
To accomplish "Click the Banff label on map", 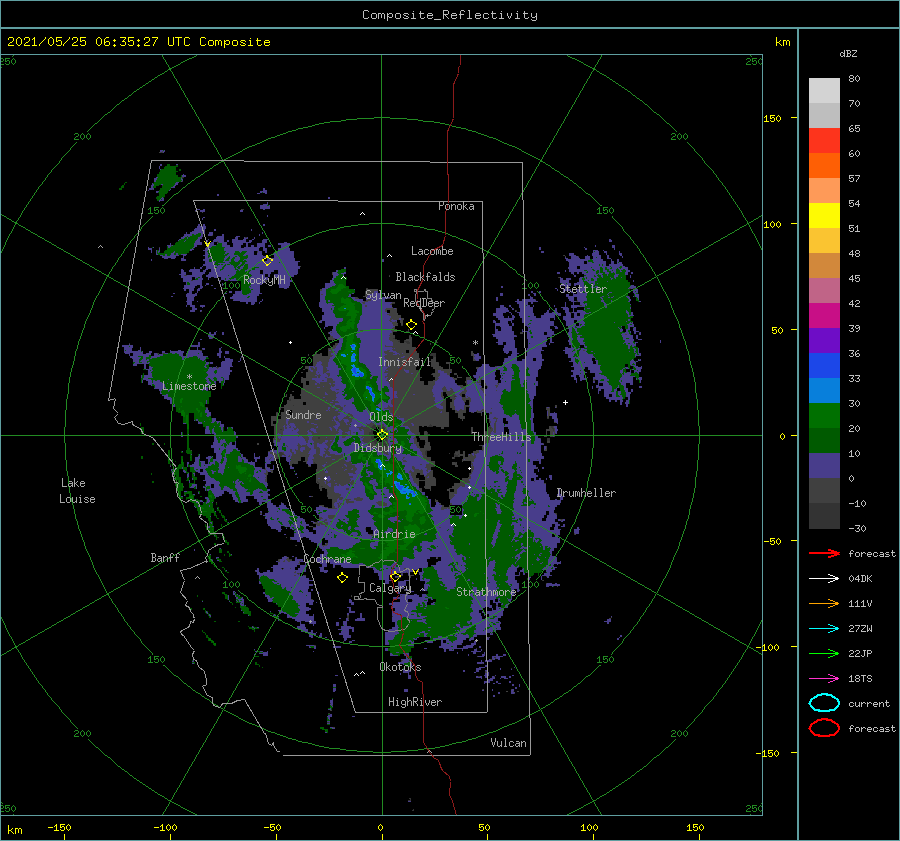I will [165, 558].
